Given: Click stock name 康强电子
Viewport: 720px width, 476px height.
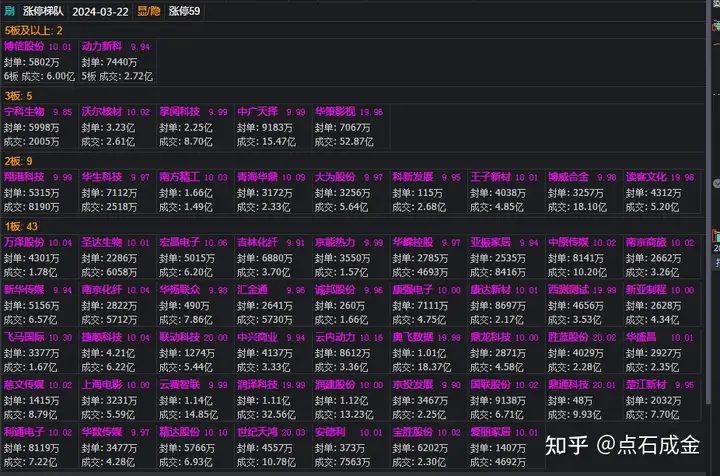Looking at the screenshot, I should coord(412,290).
